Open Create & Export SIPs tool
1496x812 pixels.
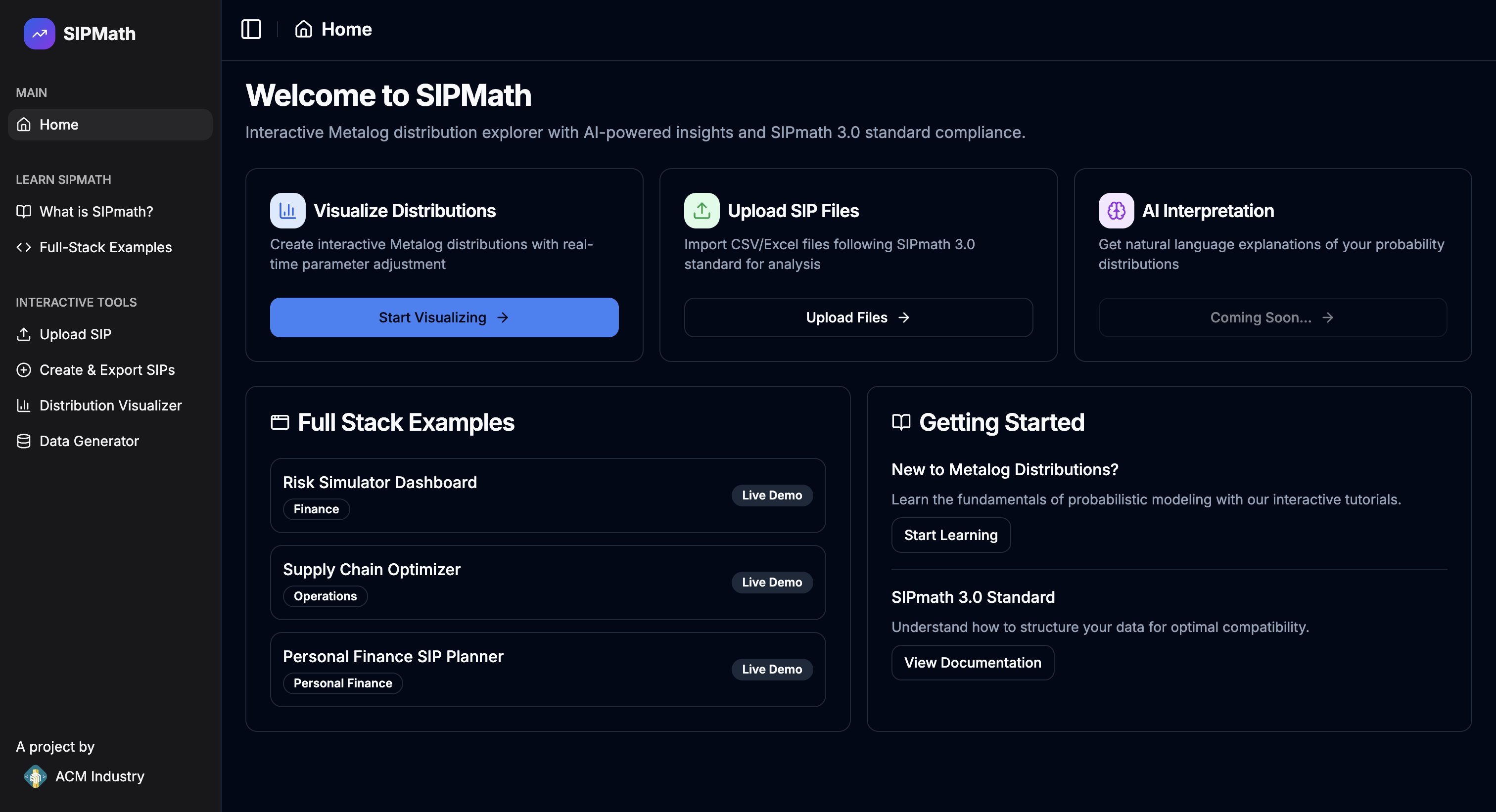tap(107, 370)
